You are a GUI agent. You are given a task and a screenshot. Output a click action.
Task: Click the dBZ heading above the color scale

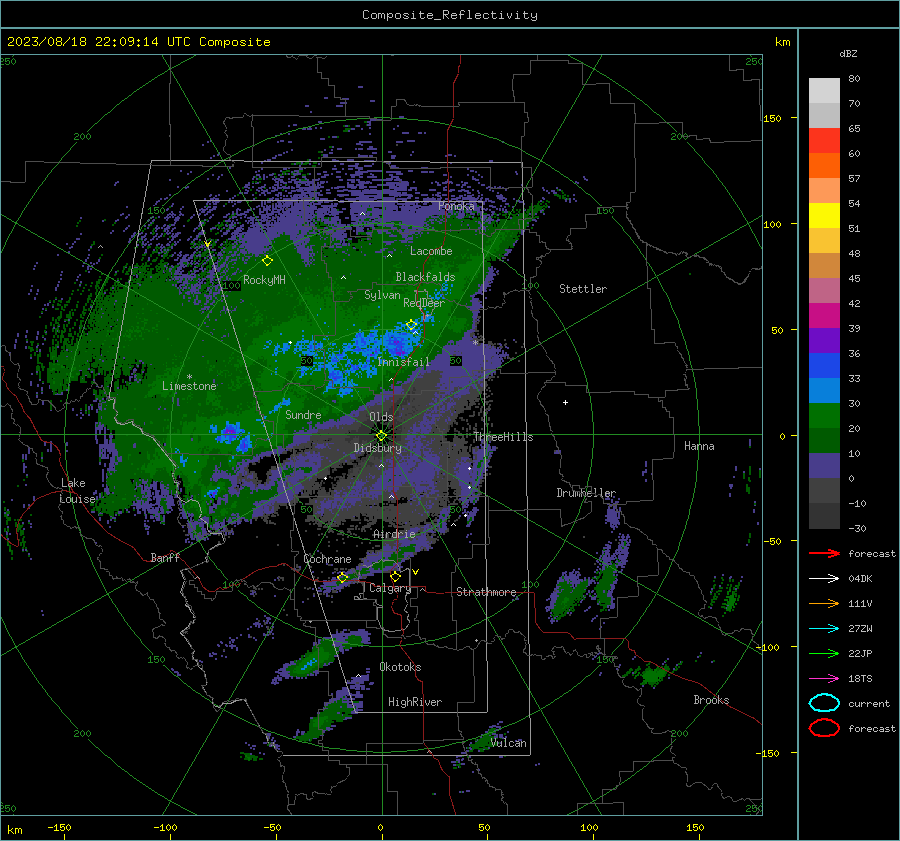pos(848,54)
